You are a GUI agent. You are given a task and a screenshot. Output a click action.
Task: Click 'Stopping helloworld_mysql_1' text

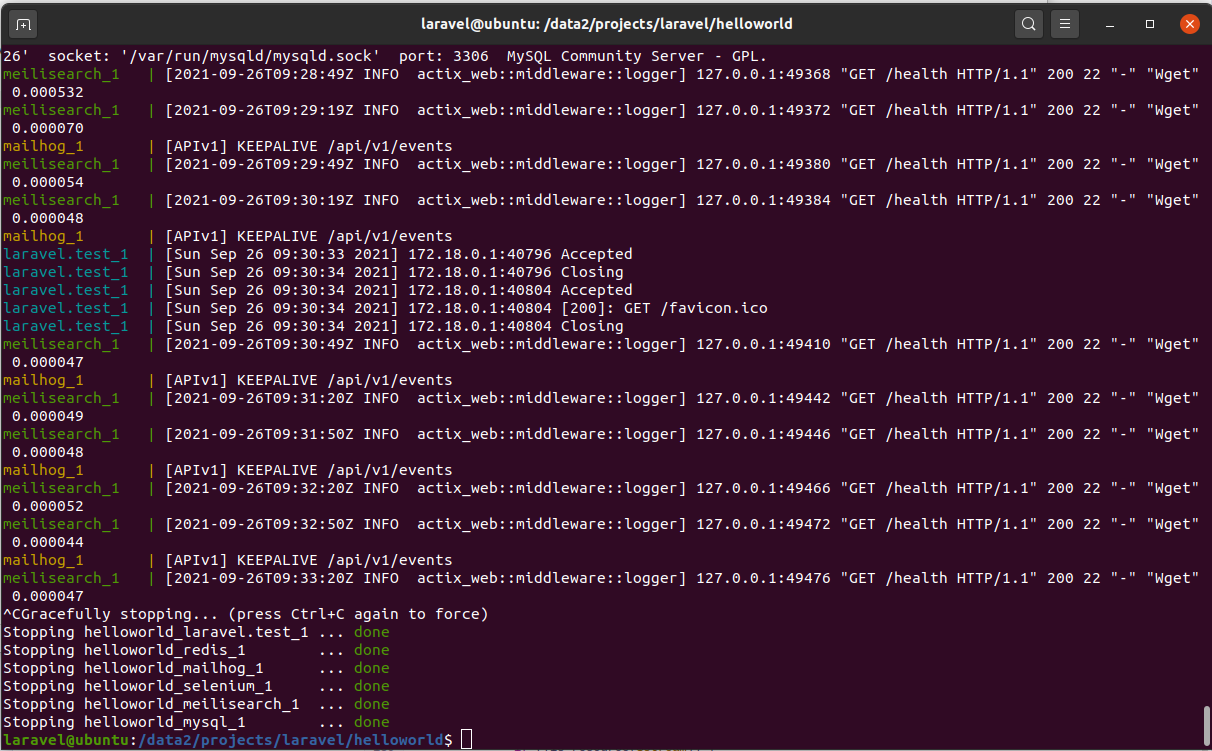pyautogui.click(x=124, y=722)
